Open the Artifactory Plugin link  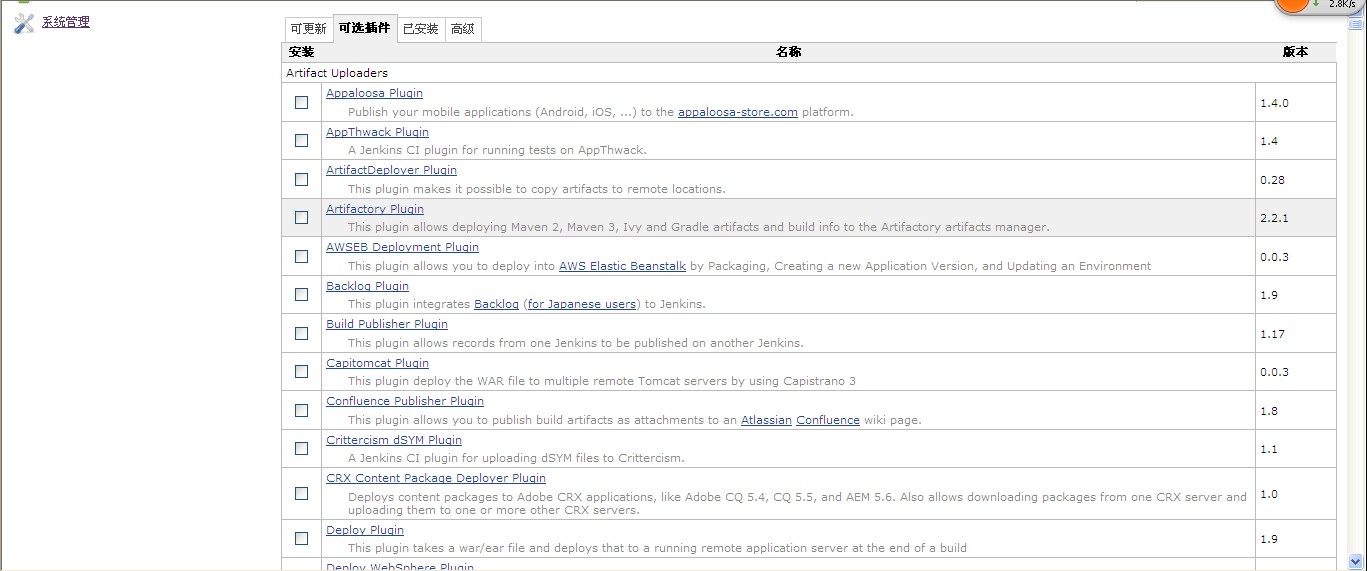[375, 209]
